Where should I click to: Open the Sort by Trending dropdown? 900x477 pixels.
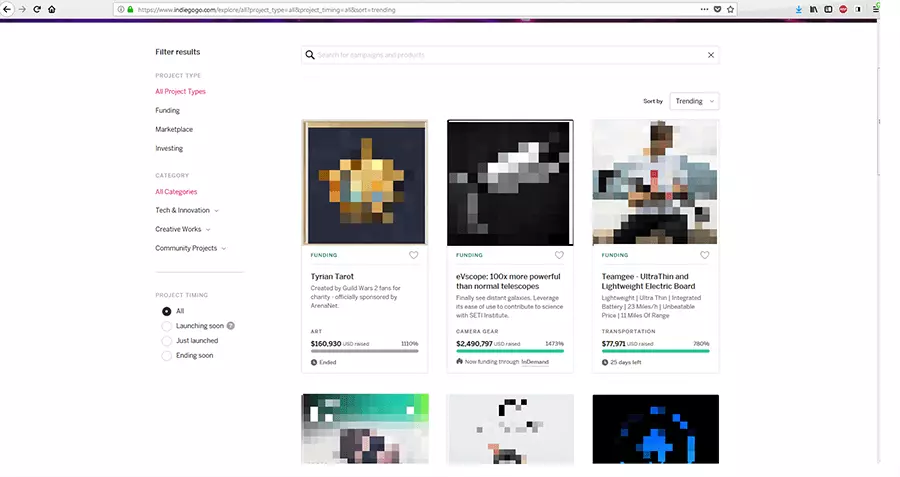click(x=694, y=101)
